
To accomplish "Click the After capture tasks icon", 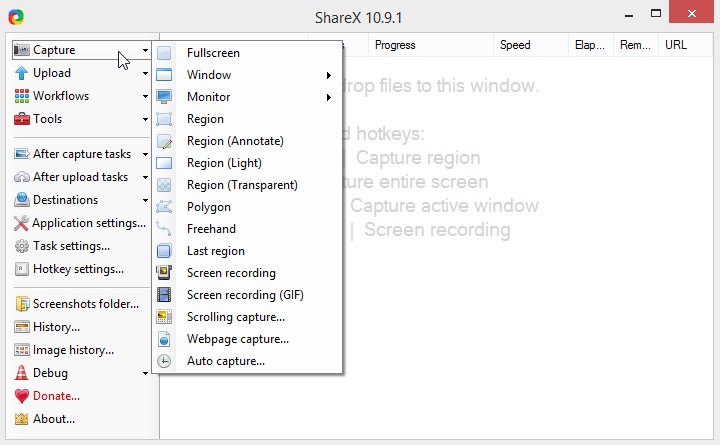I will [x=22, y=154].
